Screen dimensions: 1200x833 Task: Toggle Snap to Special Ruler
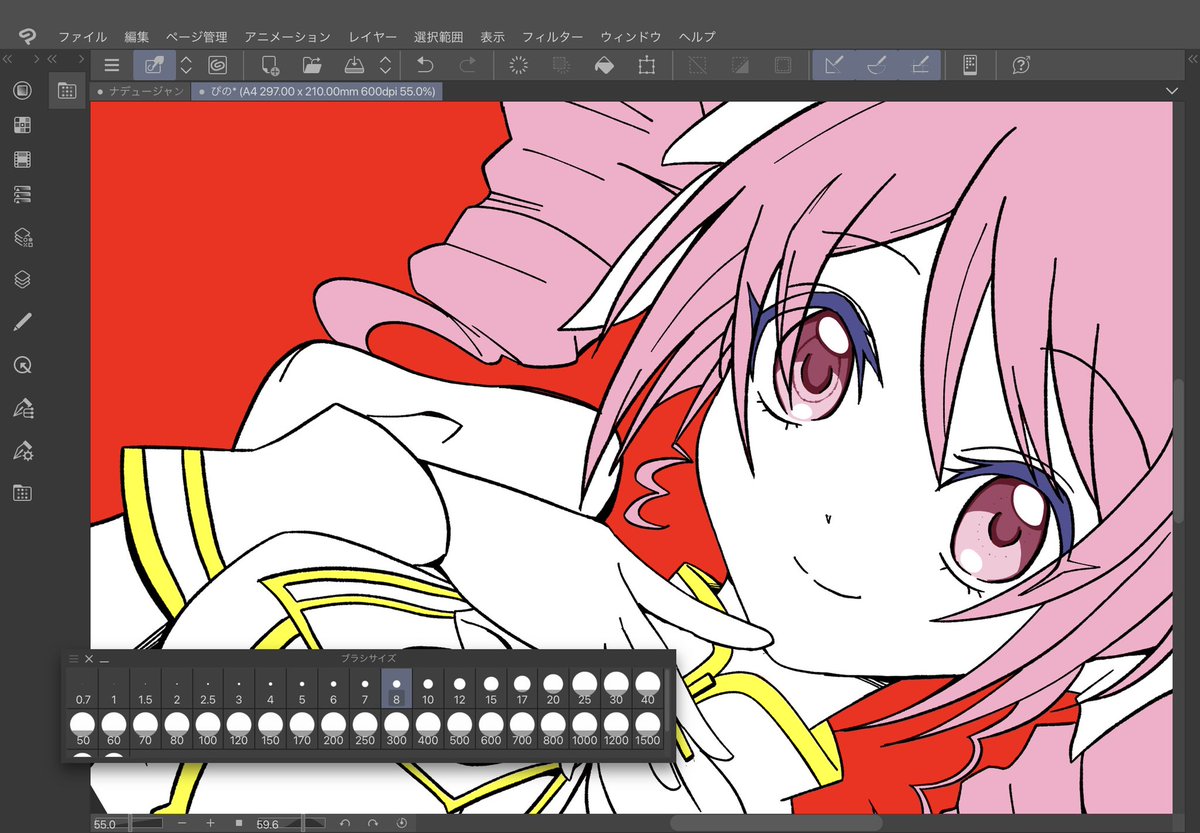[876, 65]
